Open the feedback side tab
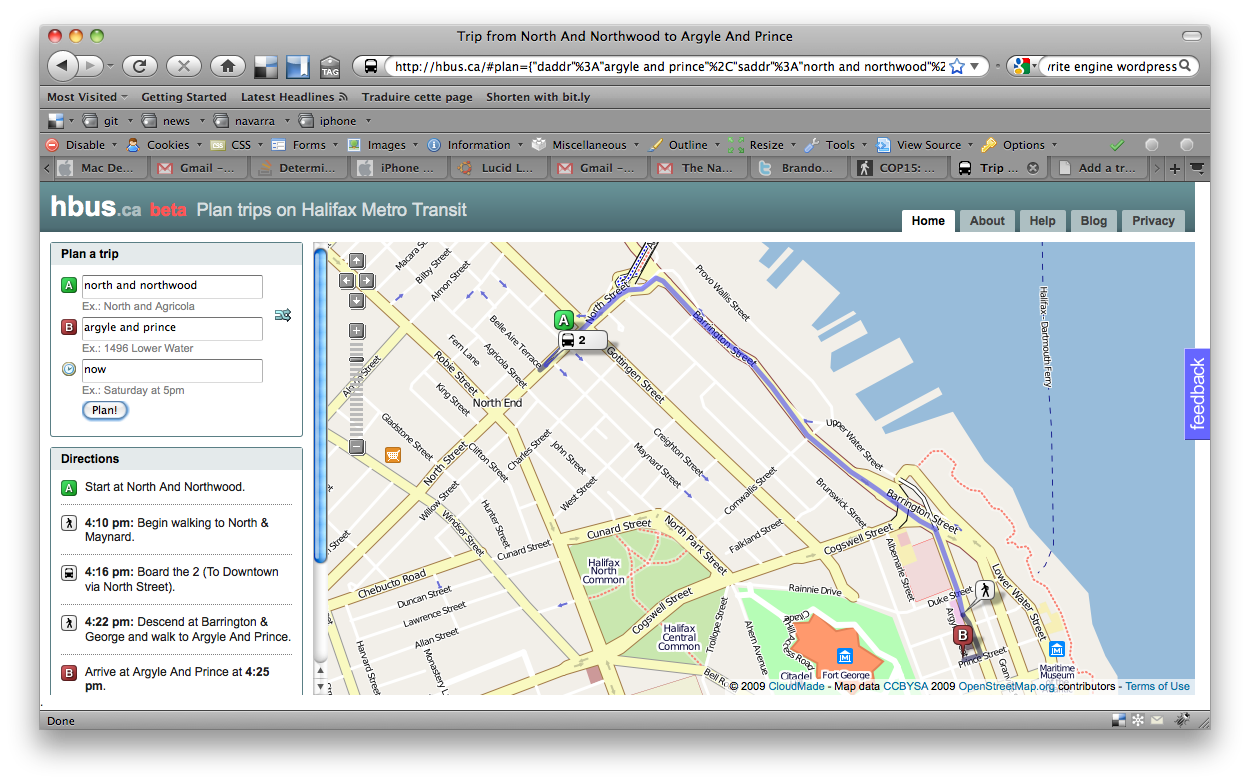 tap(1197, 394)
